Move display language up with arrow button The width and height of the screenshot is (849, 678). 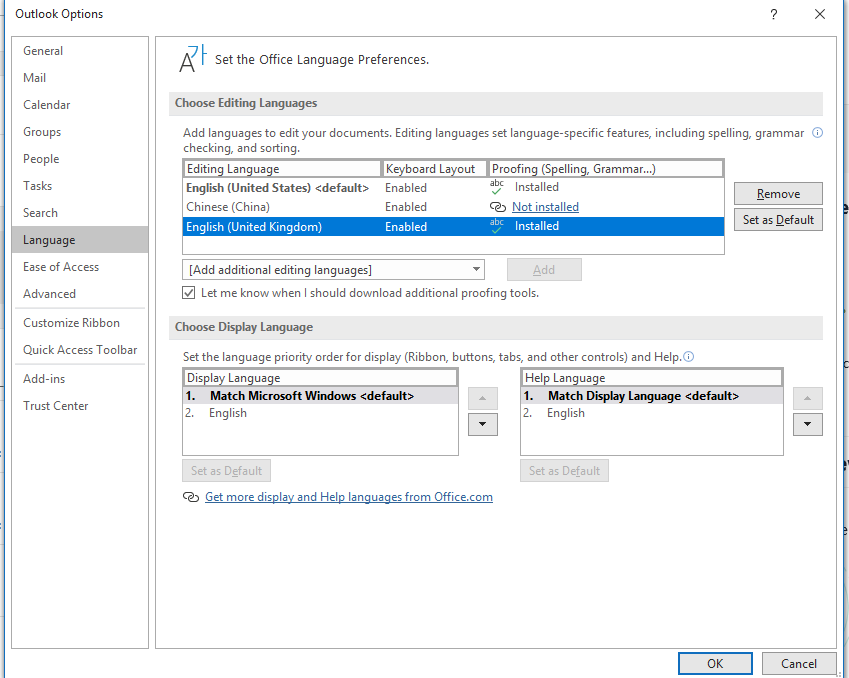click(482, 398)
